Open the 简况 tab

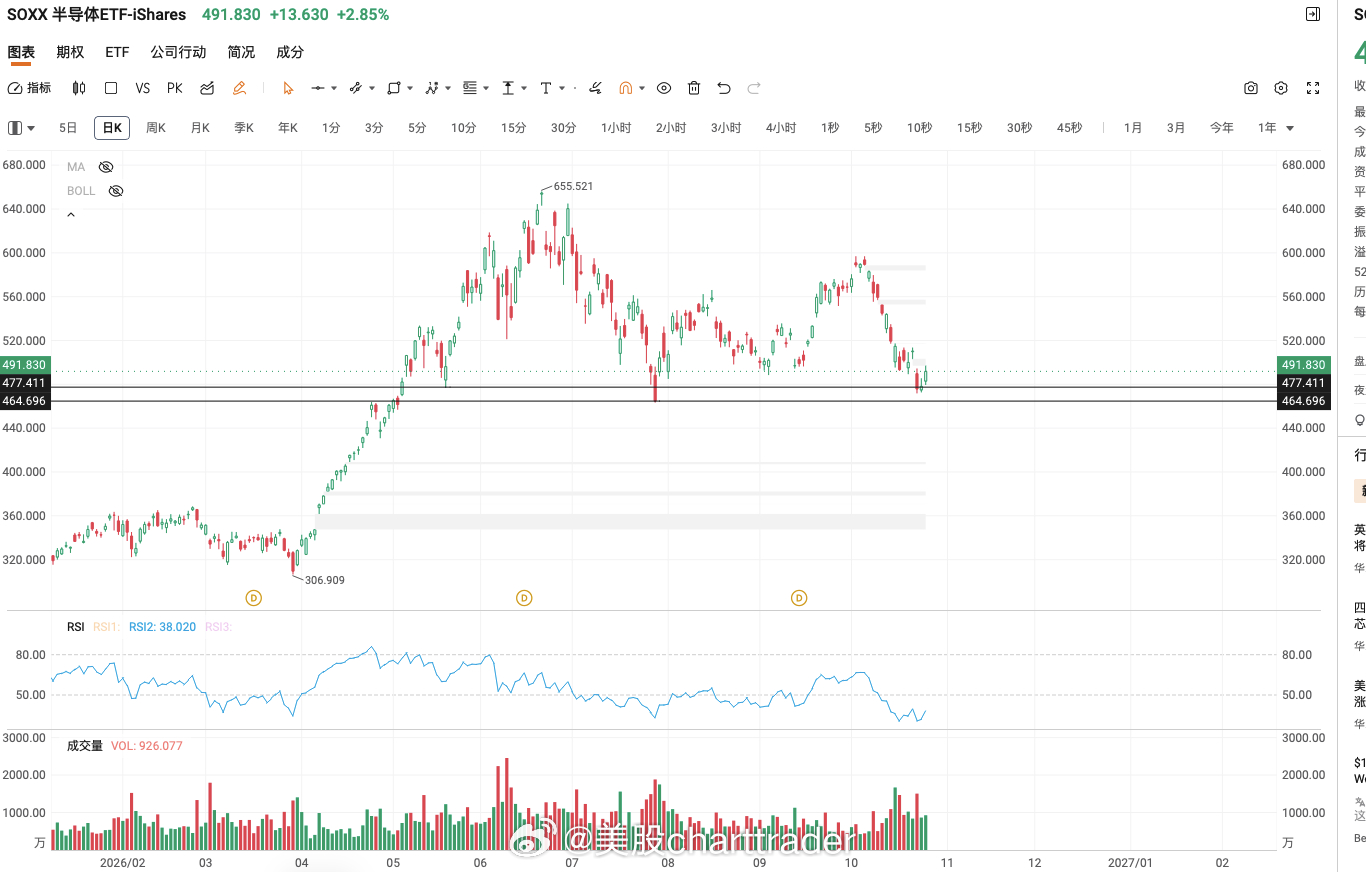[241, 52]
